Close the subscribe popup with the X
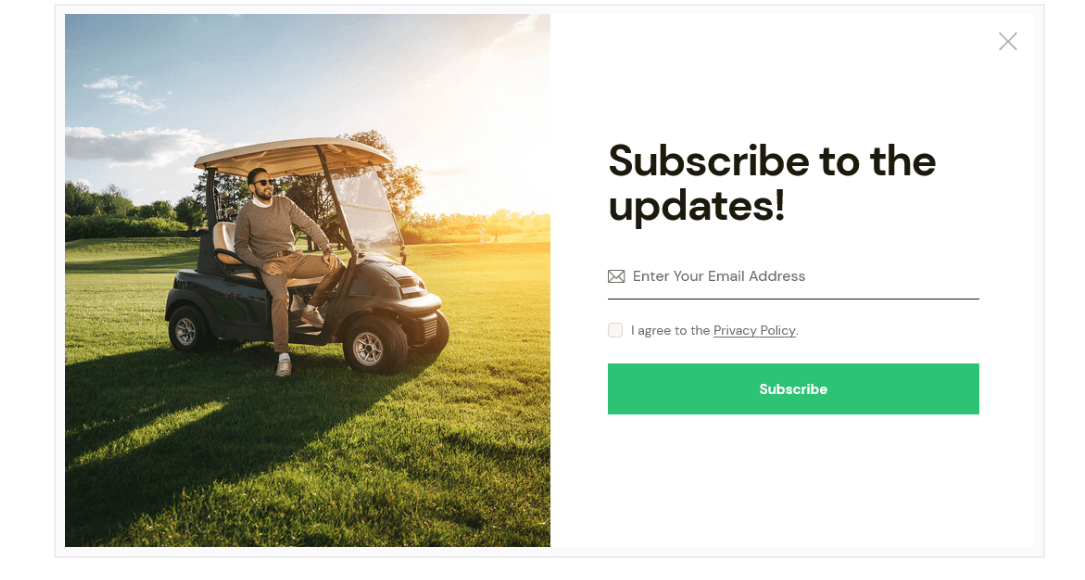 (1008, 42)
